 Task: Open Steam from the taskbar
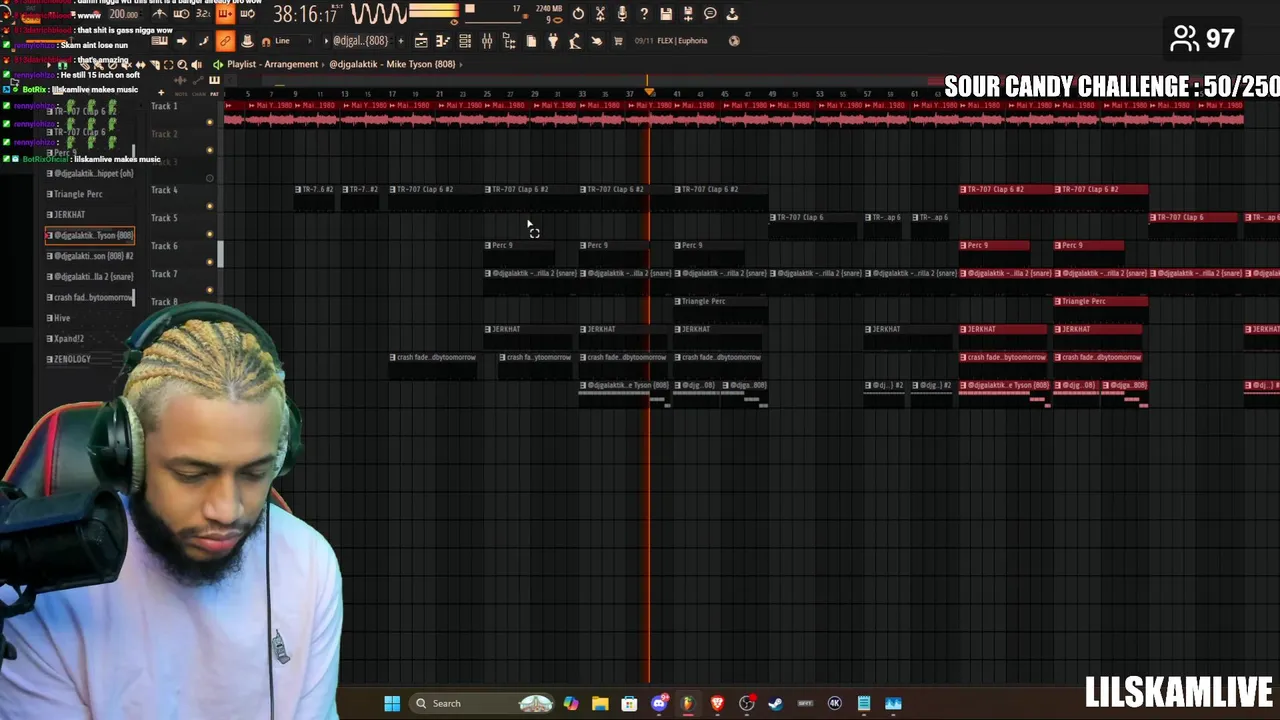pyautogui.click(x=775, y=703)
